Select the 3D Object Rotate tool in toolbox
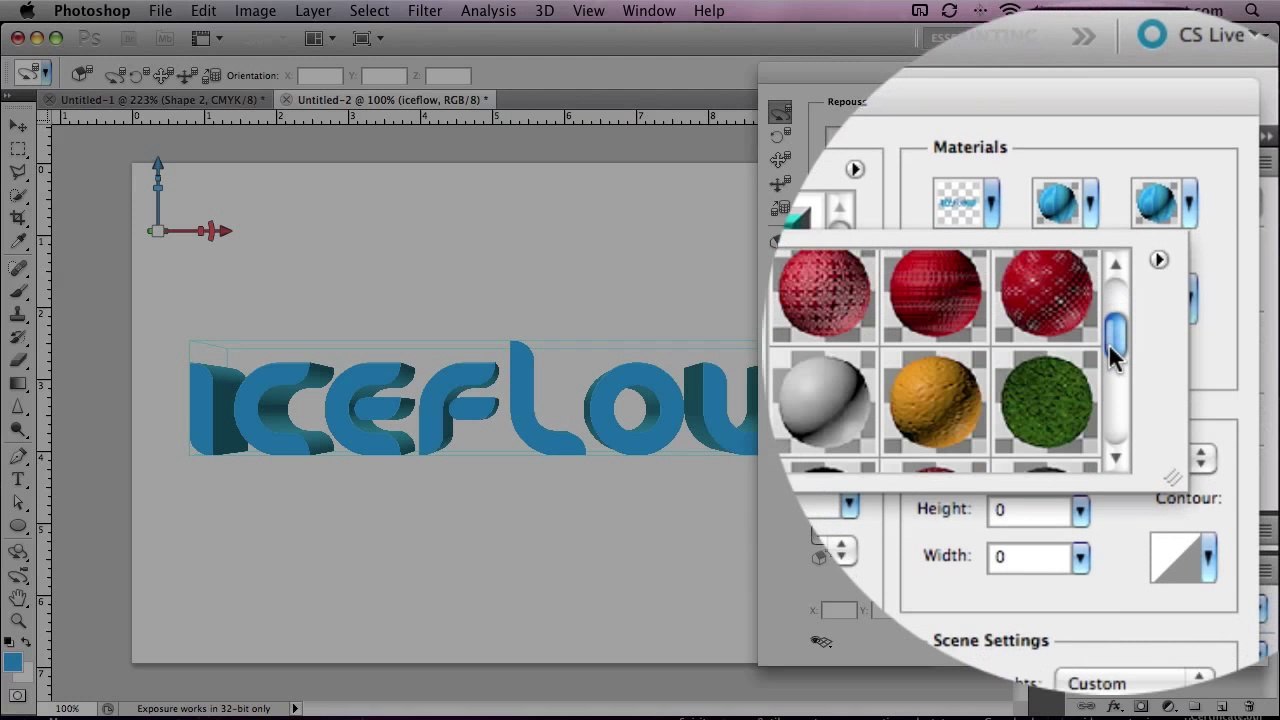This screenshot has width=1280, height=720. point(18,552)
